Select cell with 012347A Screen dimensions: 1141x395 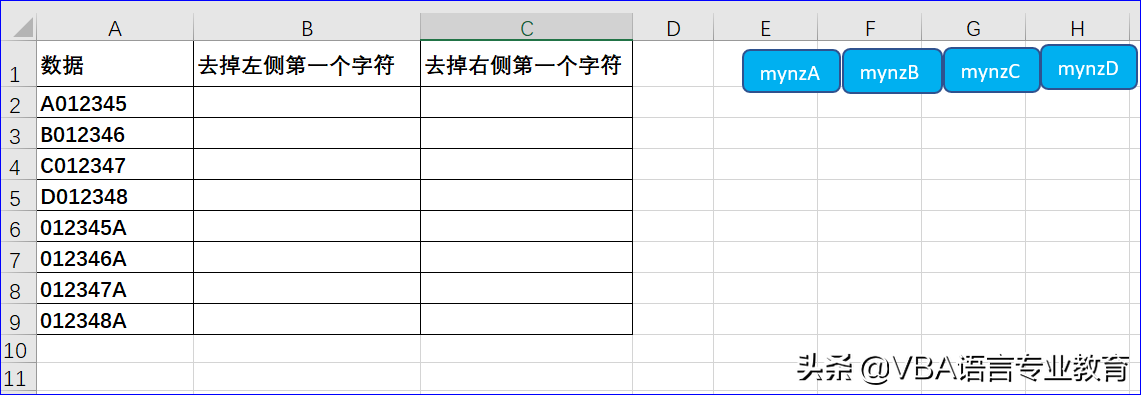(115, 289)
